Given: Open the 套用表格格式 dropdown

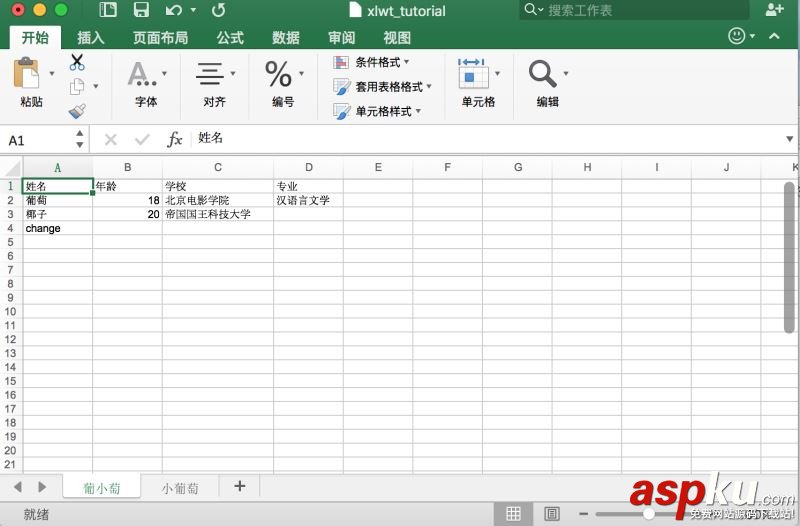Looking at the screenshot, I should tap(382, 87).
